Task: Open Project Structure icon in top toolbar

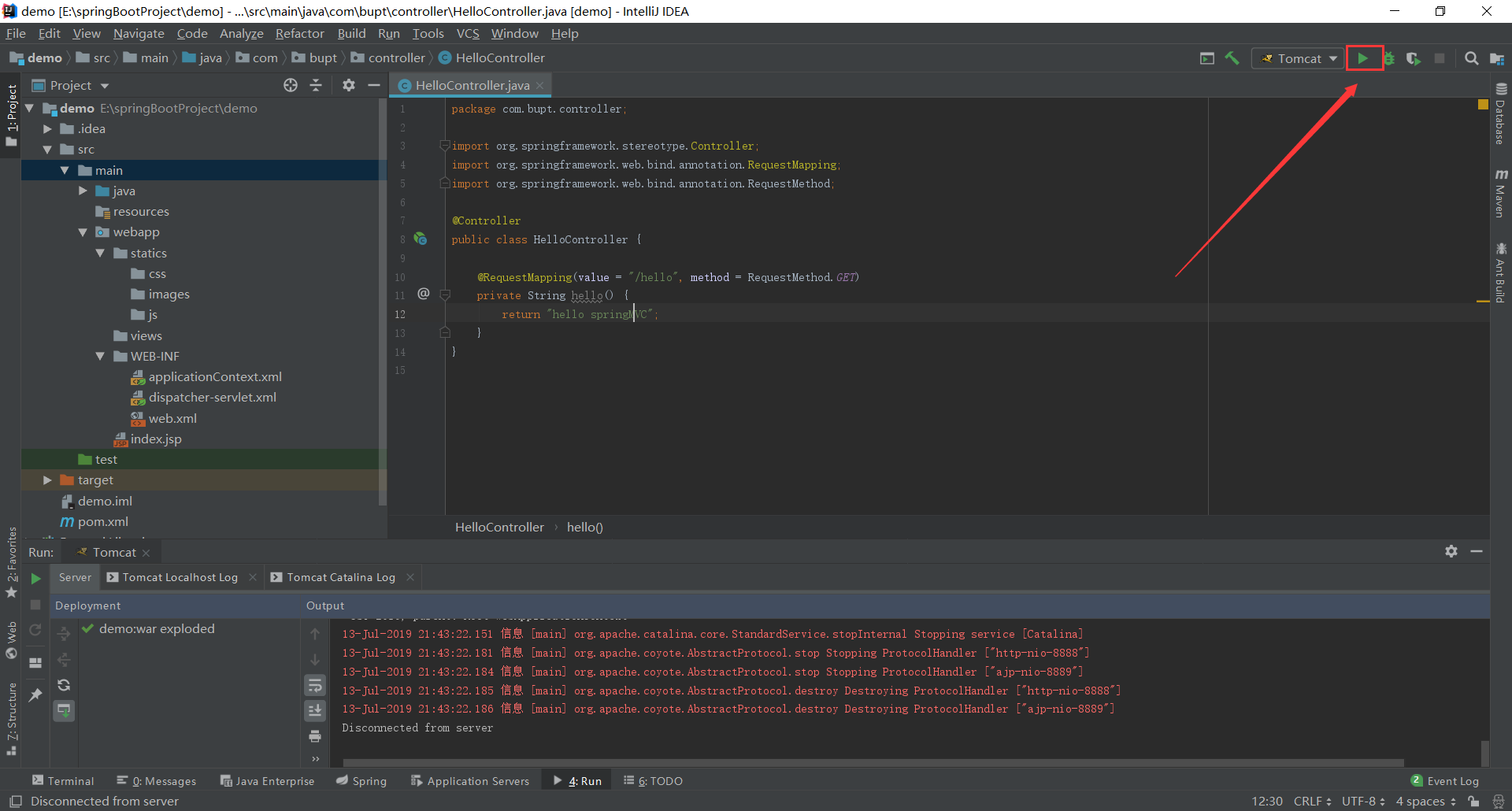Action: (x=1497, y=58)
